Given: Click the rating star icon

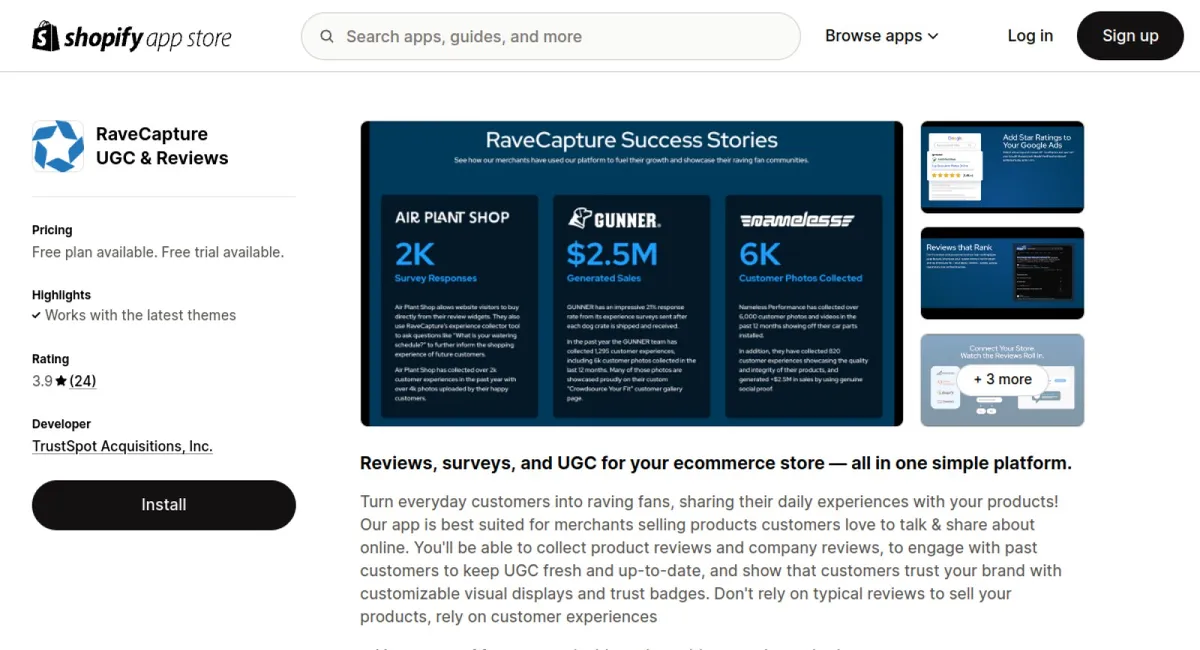Looking at the screenshot, I should [61, 381].
